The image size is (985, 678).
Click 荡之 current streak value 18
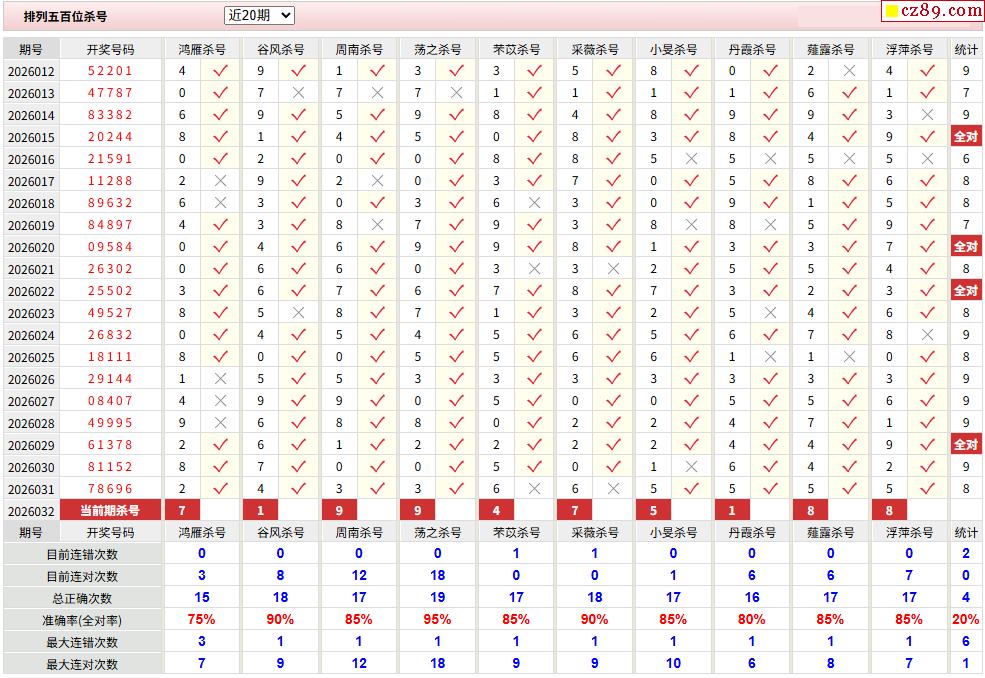437,576
